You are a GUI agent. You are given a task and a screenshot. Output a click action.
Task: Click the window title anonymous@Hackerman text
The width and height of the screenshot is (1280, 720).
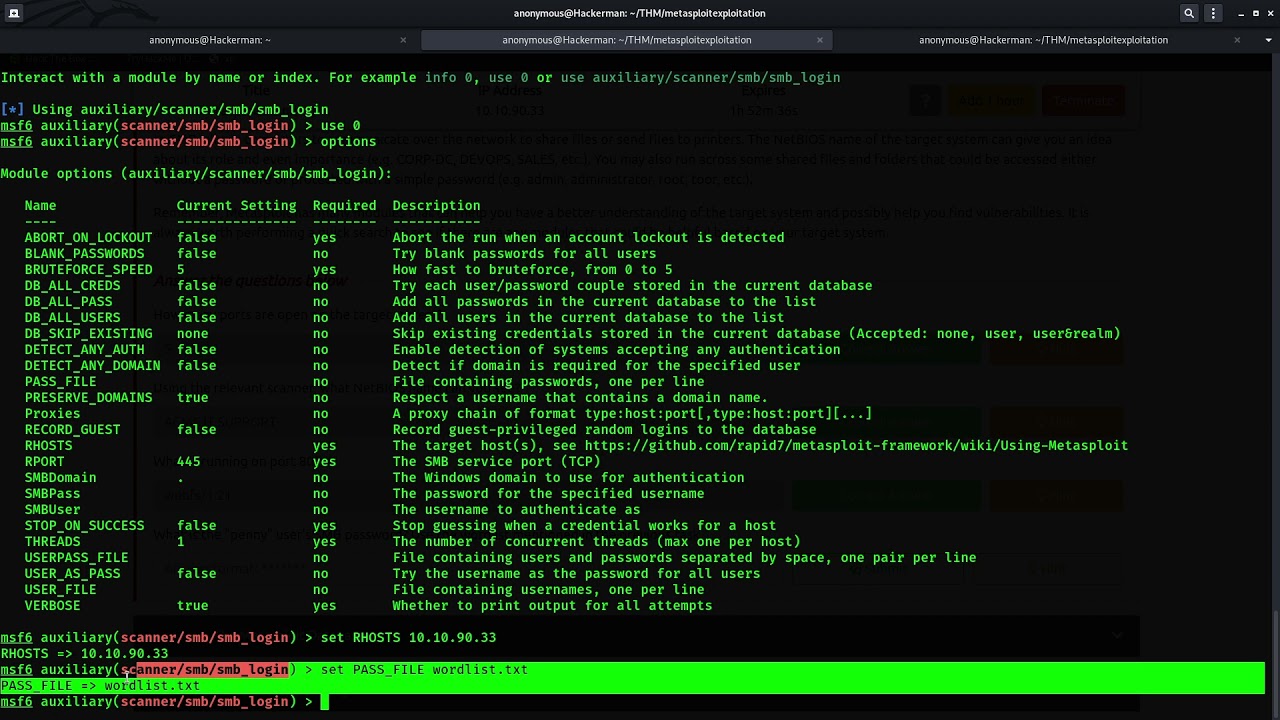(x=640, y=13)
